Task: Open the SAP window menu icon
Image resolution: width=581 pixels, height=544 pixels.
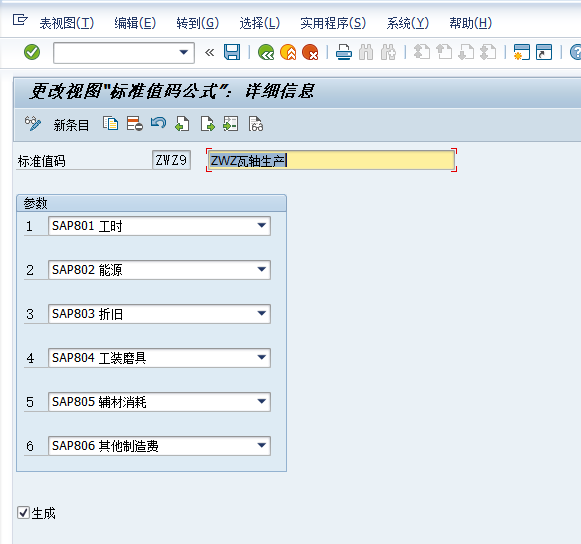Action: coord(20,20)
